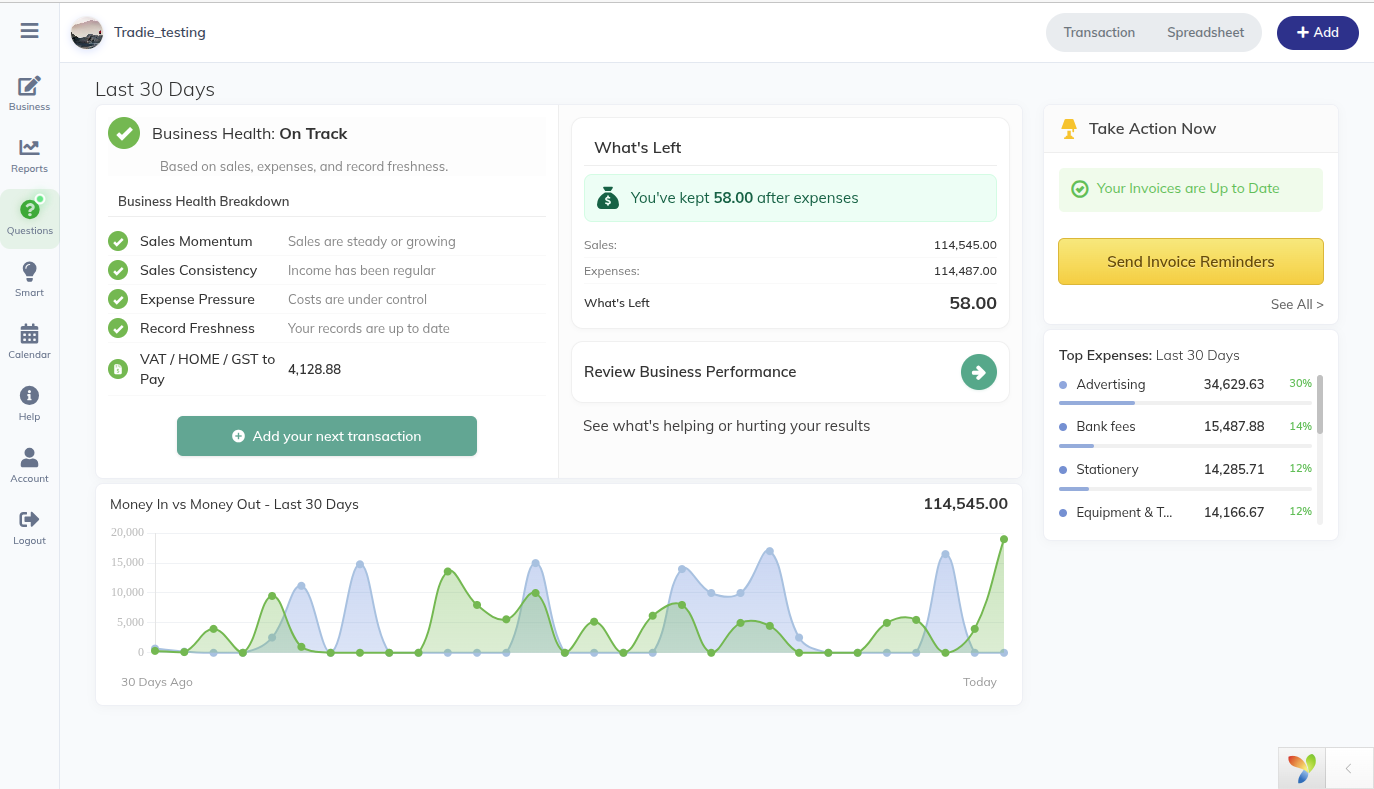Click the Send Invoice Reminders button
Screen dimensions: 1374x789
pos(1191,261)
